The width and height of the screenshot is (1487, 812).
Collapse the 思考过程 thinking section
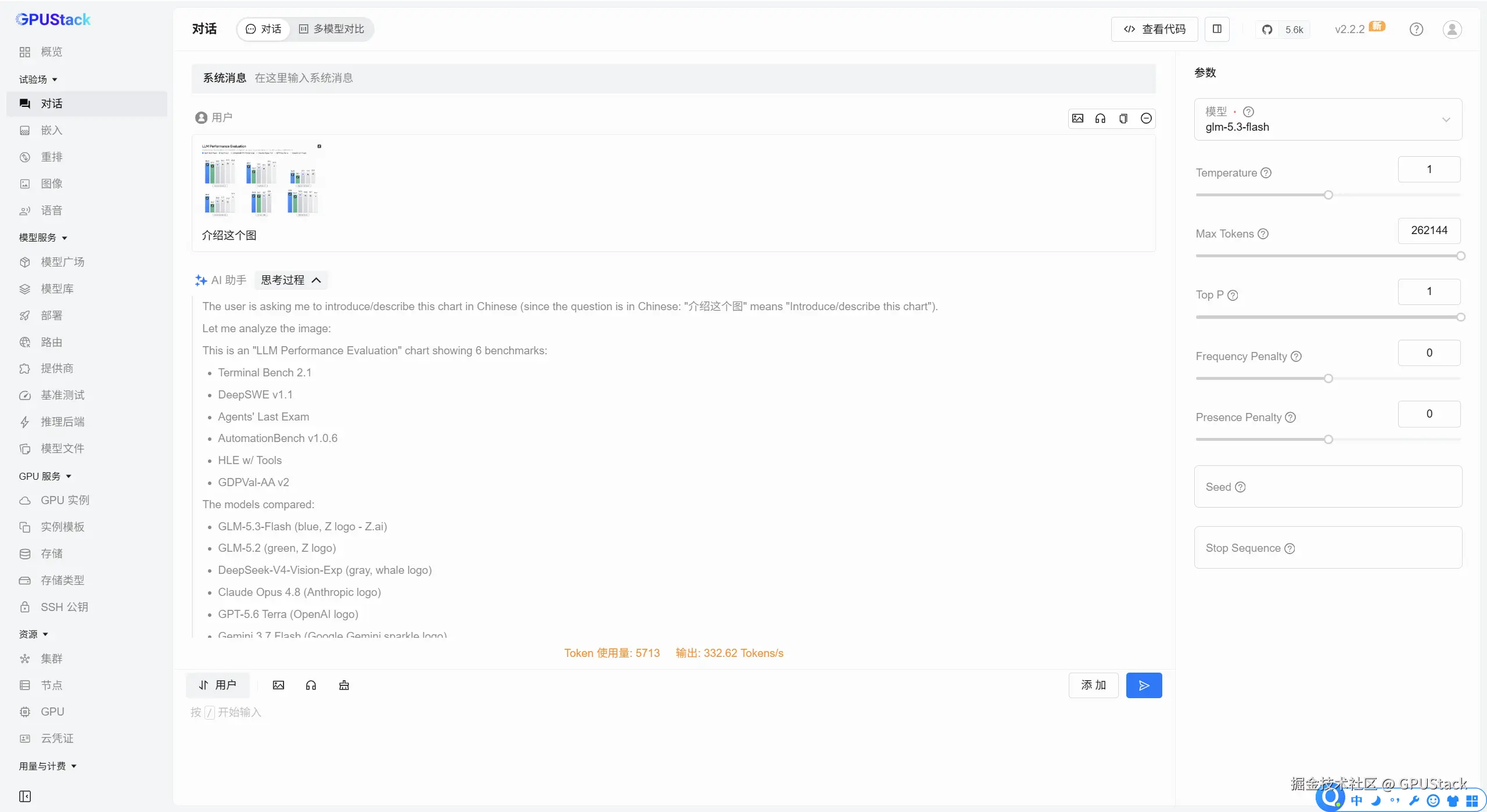(291, 281)
